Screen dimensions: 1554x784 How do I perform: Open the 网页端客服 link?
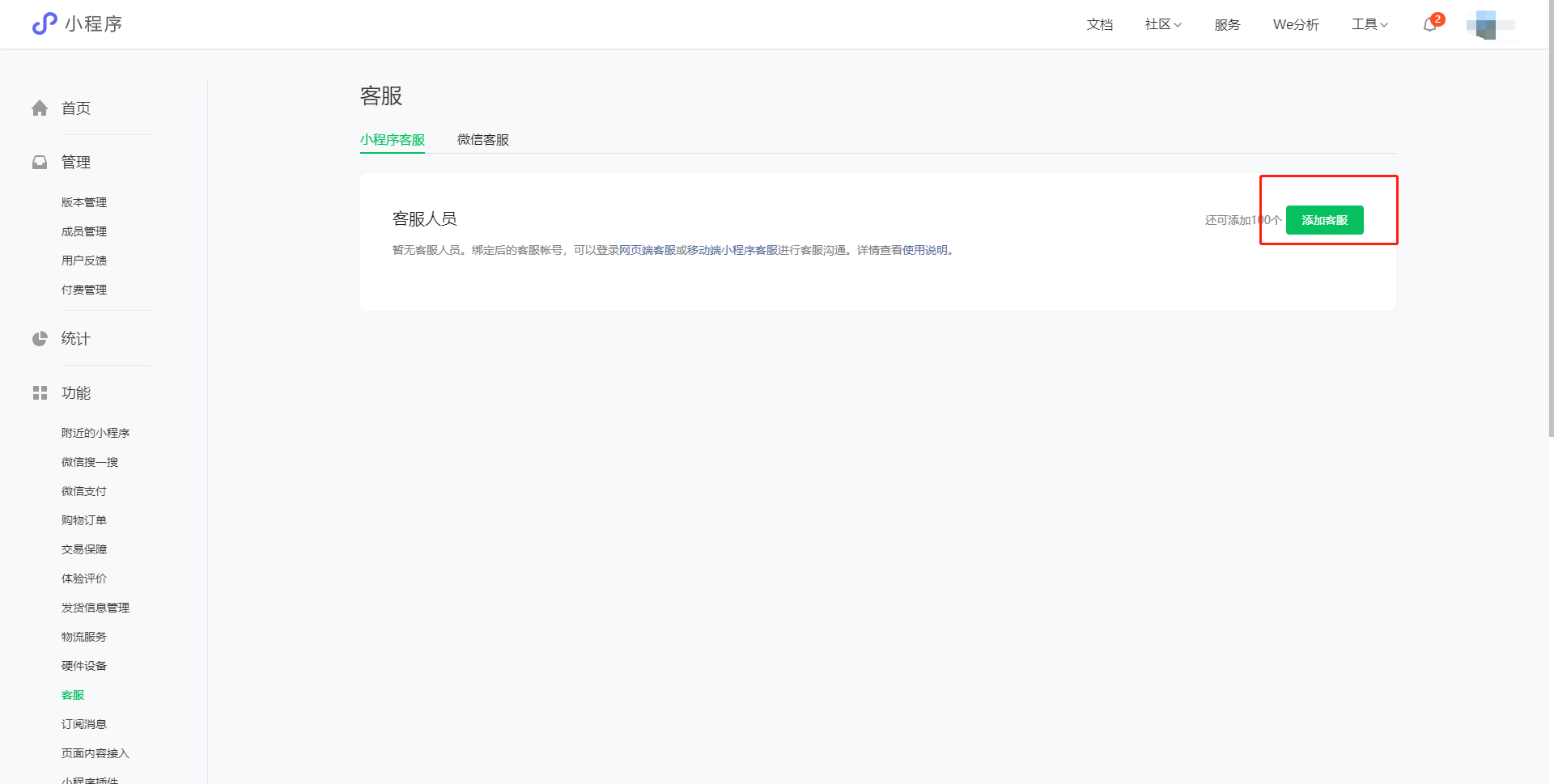pyautogui.click(x=647, y=251)
